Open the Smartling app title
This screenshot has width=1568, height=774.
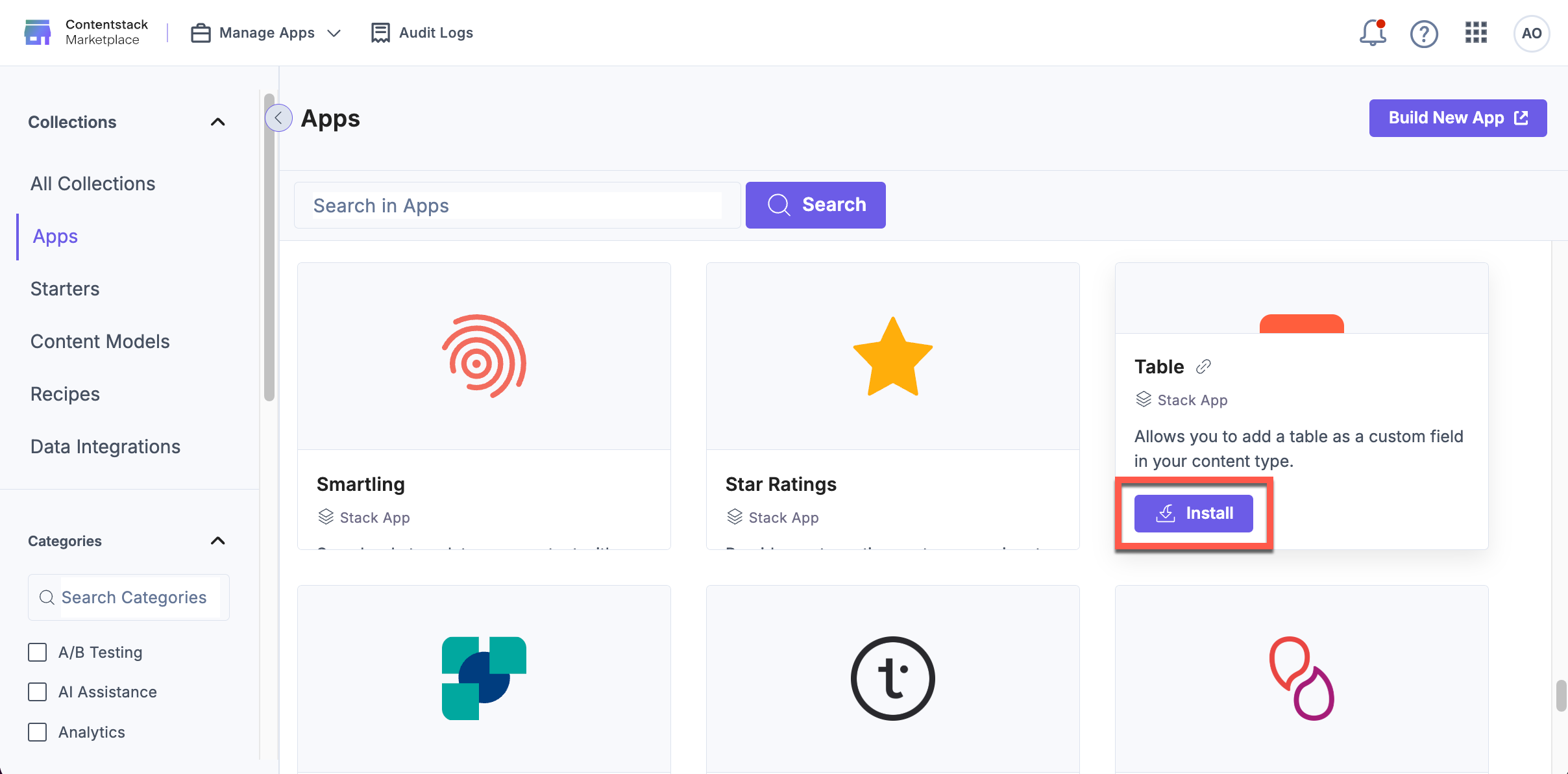(x=361, y=484)
